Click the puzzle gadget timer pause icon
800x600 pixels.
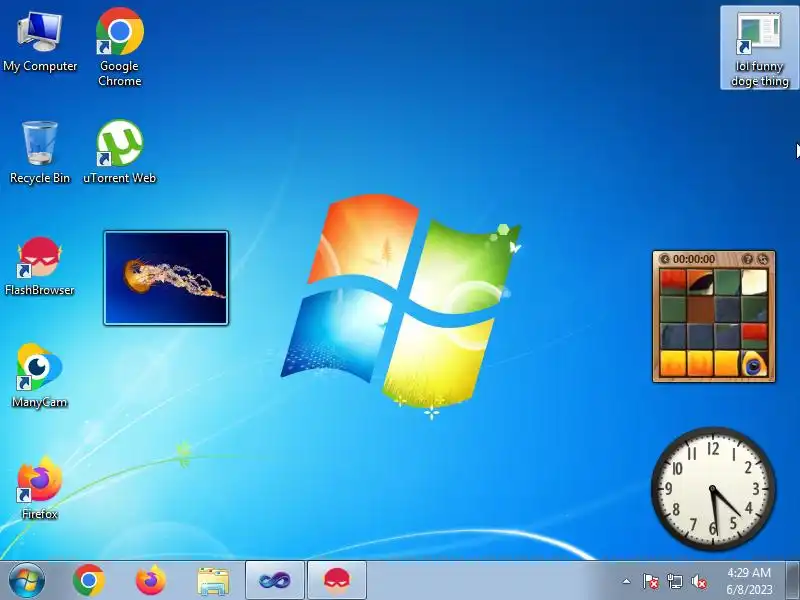pos(664,259)
